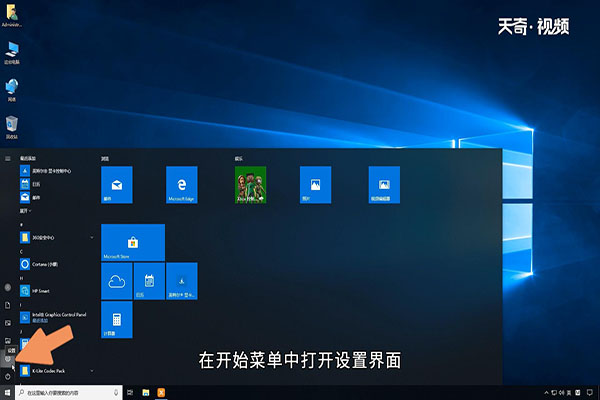
Task: Open the Video Editor tile
Action: (x=384, y=184)
